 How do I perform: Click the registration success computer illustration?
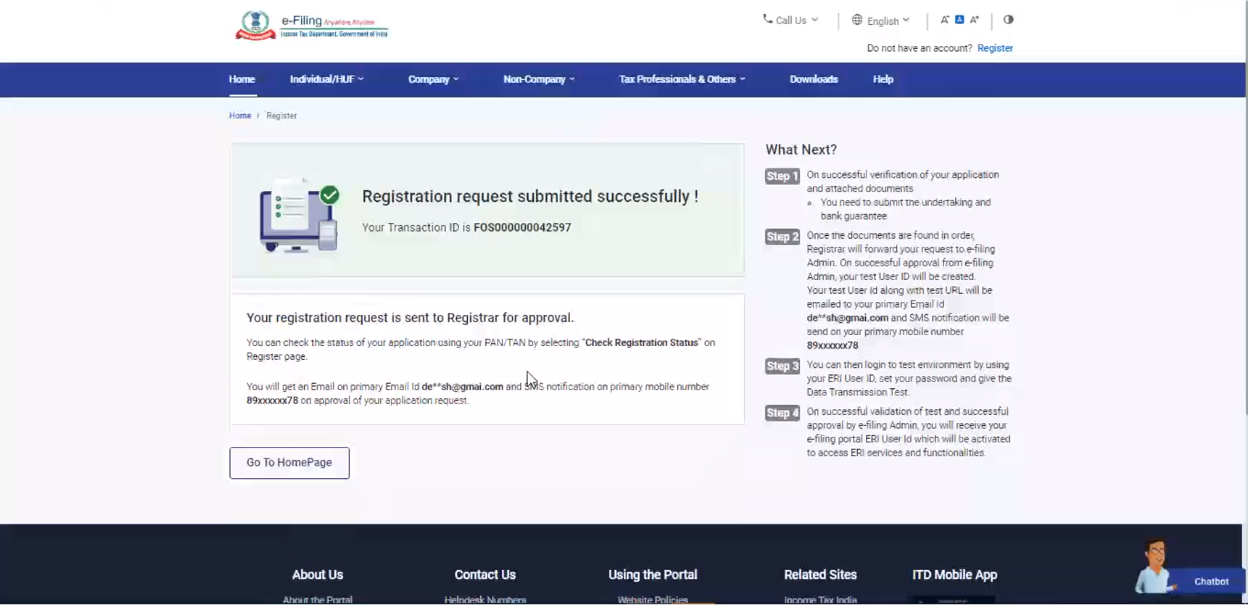(299, 215)
